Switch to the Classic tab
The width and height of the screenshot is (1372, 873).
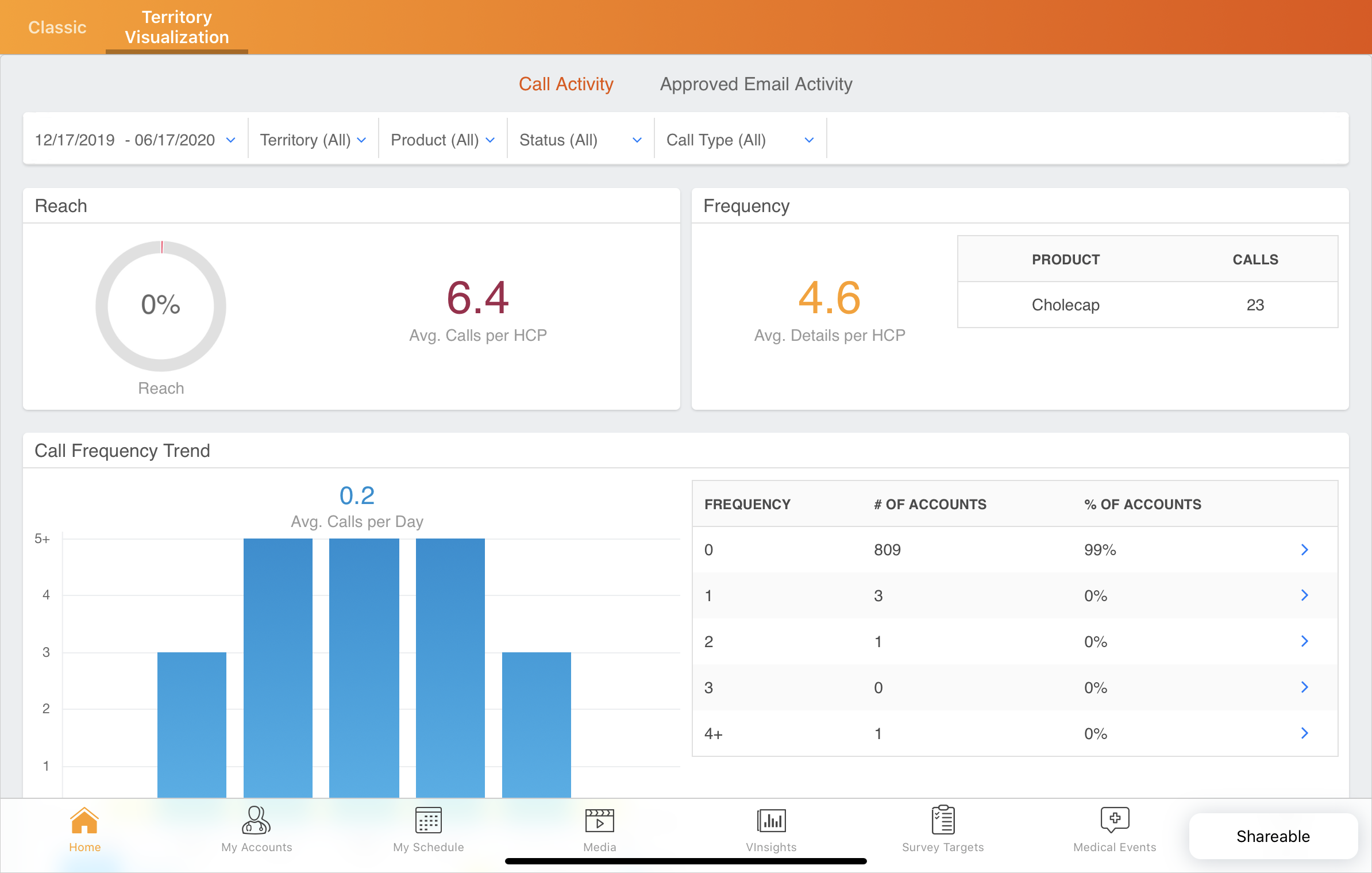[57, 27]
